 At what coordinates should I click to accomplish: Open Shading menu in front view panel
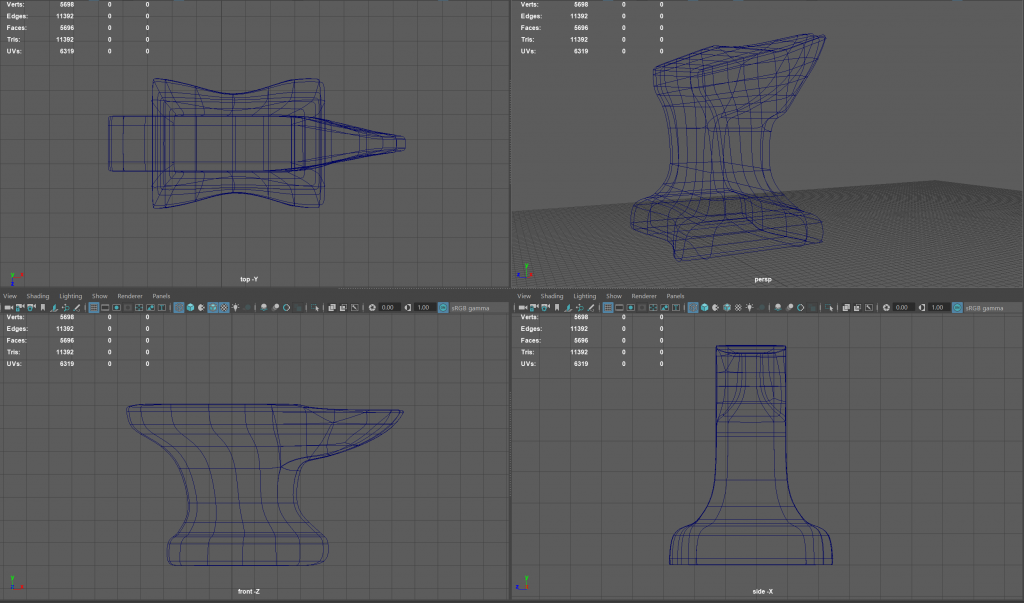point(38,297)
